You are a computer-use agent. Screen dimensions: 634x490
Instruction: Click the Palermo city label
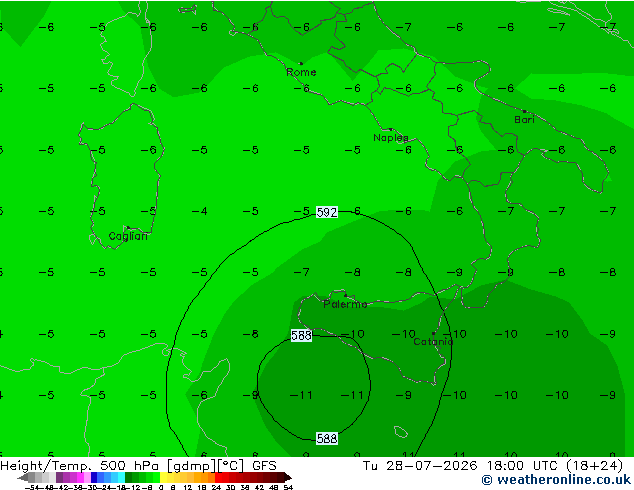345,304
